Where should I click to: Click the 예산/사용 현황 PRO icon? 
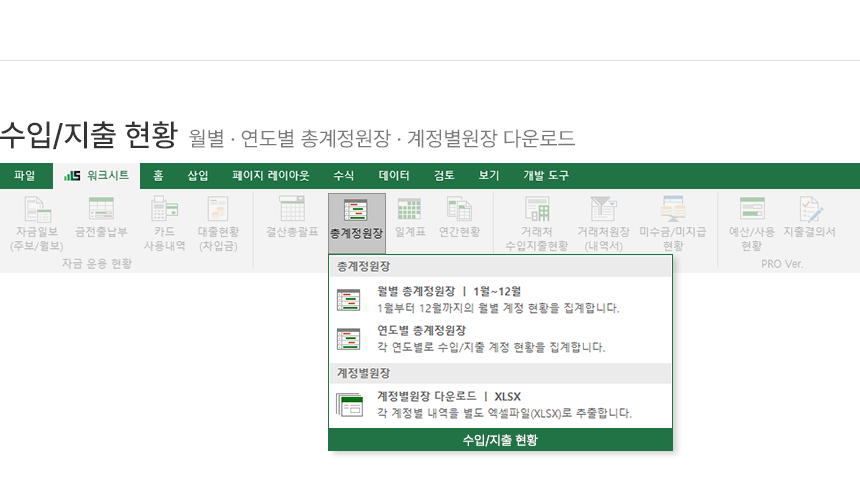pyautogui.click(x=751, y=221)
